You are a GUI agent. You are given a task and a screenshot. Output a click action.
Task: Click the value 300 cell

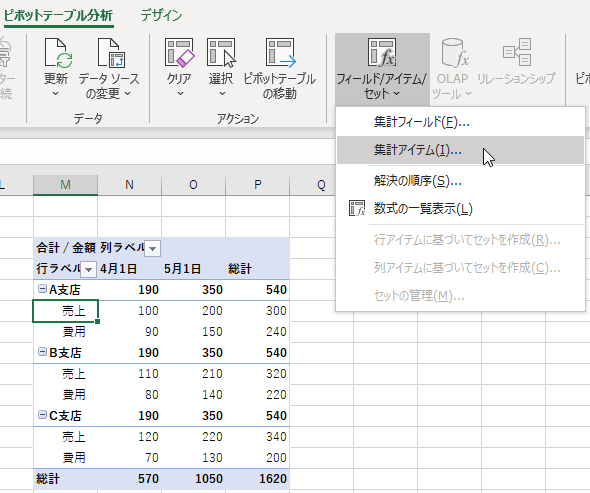(x=257, y=311)
